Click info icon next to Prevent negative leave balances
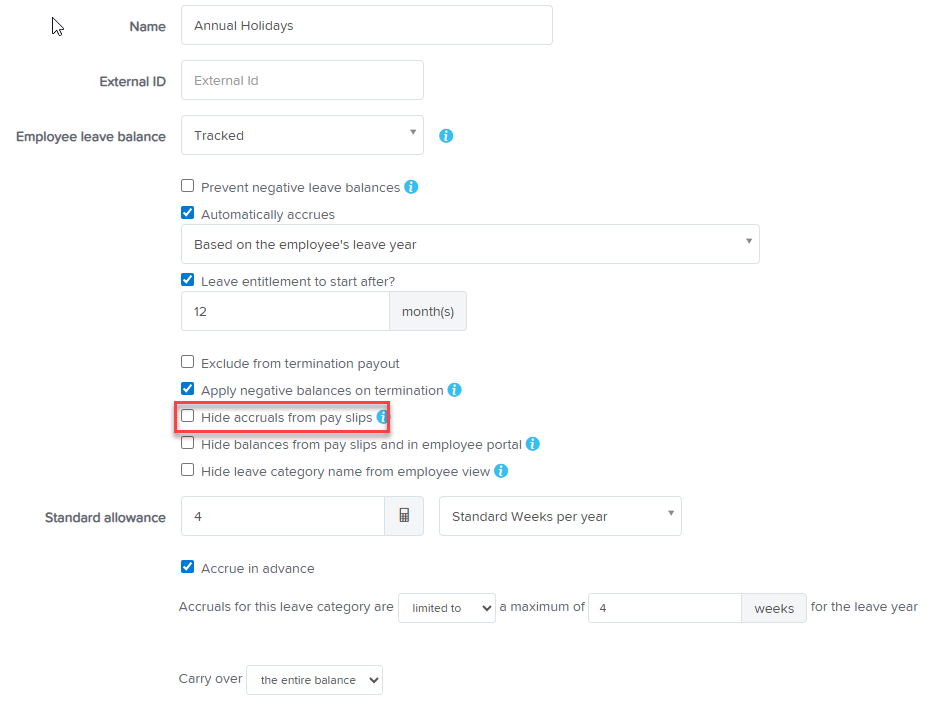 [411, 187]
